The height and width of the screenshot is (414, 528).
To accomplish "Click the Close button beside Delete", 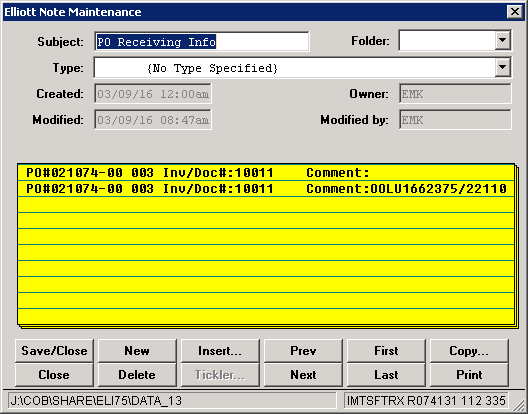I will tap(54, 375).
